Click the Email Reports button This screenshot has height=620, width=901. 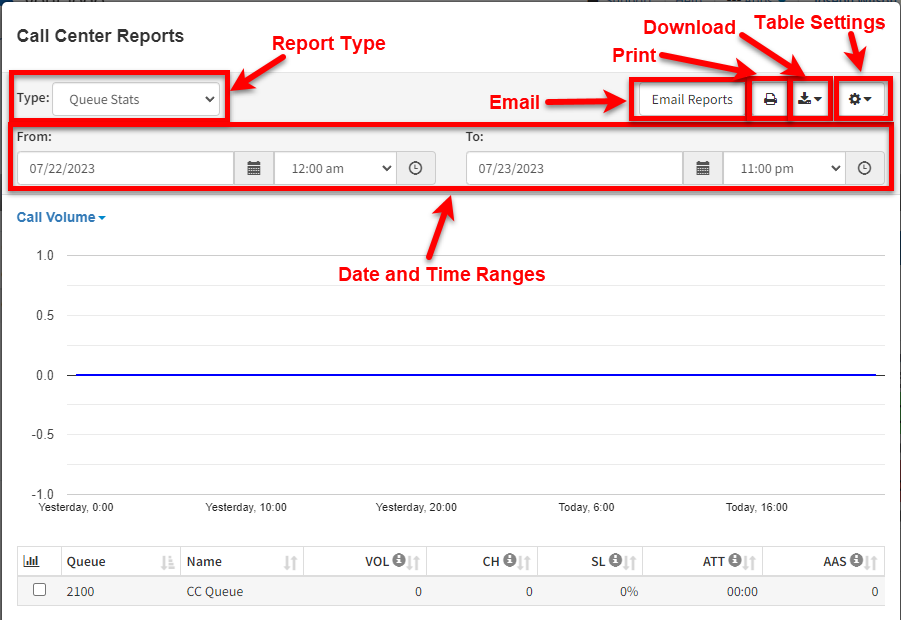pyautogui.click(x=692, y=99)
